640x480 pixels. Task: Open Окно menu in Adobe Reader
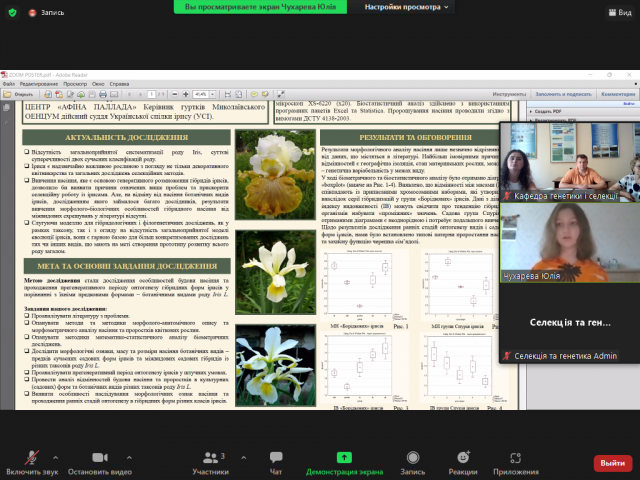click(98, 84)
